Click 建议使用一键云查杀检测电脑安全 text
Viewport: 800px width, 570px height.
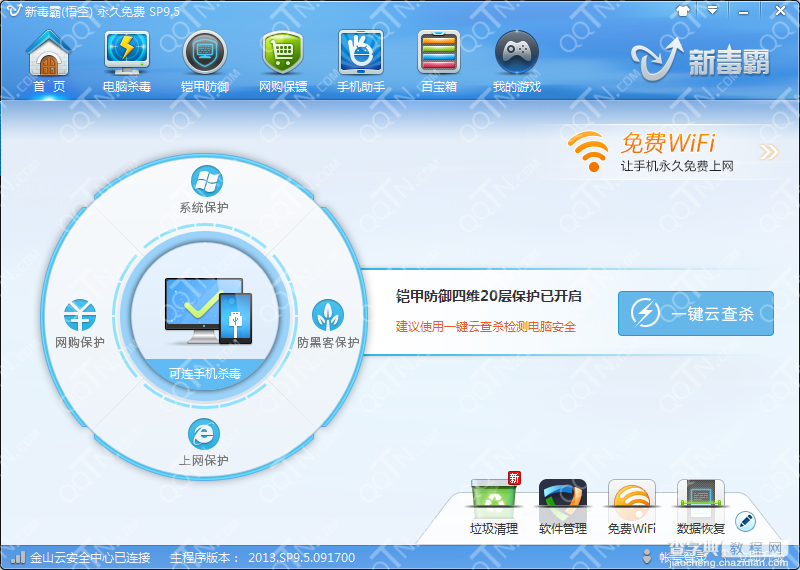point(485,327)
